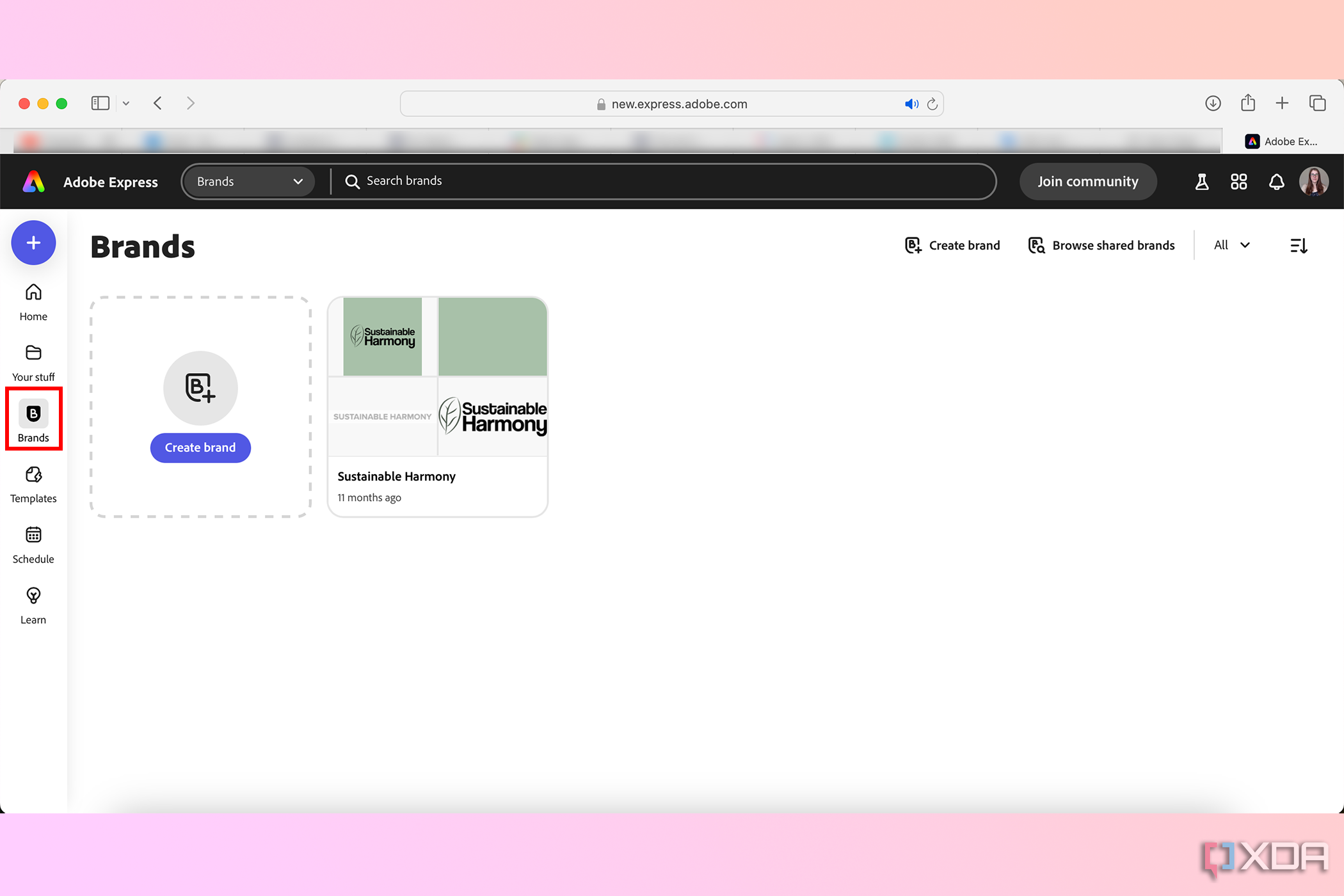1344x896 pixels.
Task: Open the sort/filter options panel
Action: pyautogui.click(x=1299, y=245)
